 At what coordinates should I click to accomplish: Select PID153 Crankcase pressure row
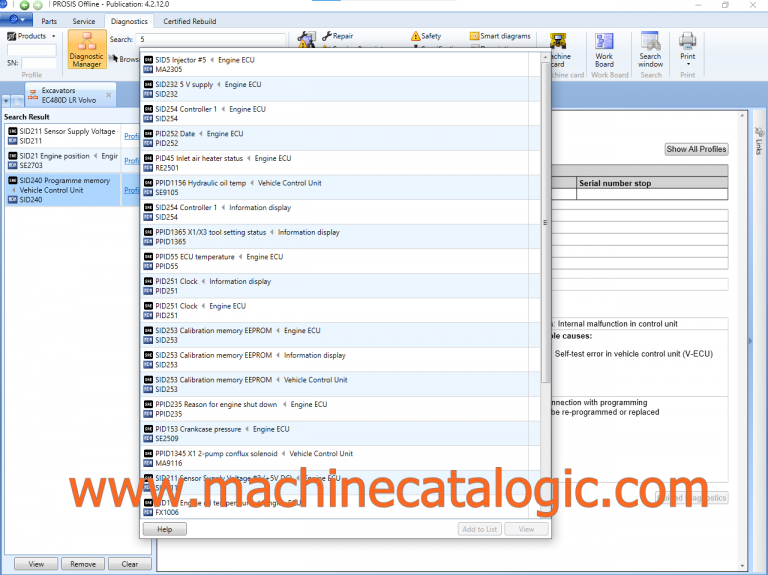click(x=341, y=433)
